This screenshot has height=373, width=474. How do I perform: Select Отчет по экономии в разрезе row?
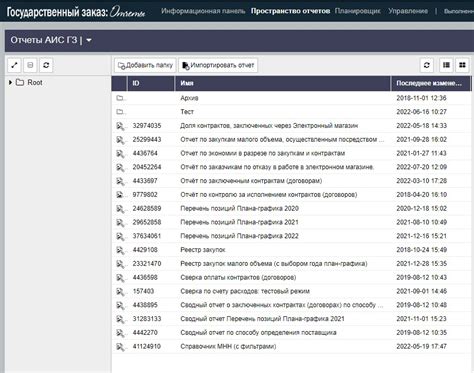point(291,153)
